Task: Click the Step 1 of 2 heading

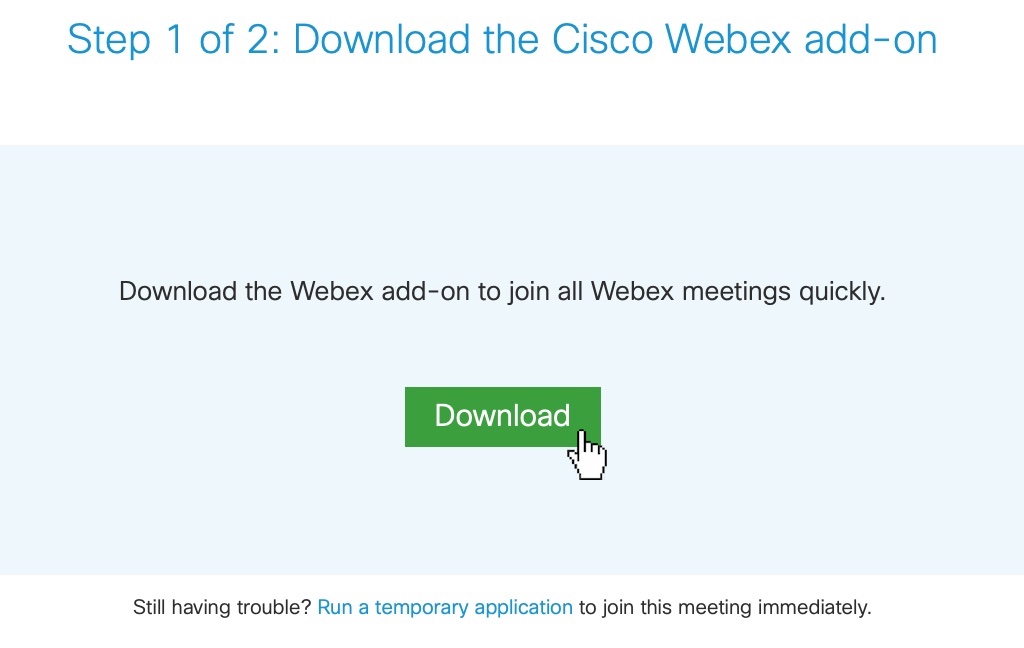Action: 502,39
